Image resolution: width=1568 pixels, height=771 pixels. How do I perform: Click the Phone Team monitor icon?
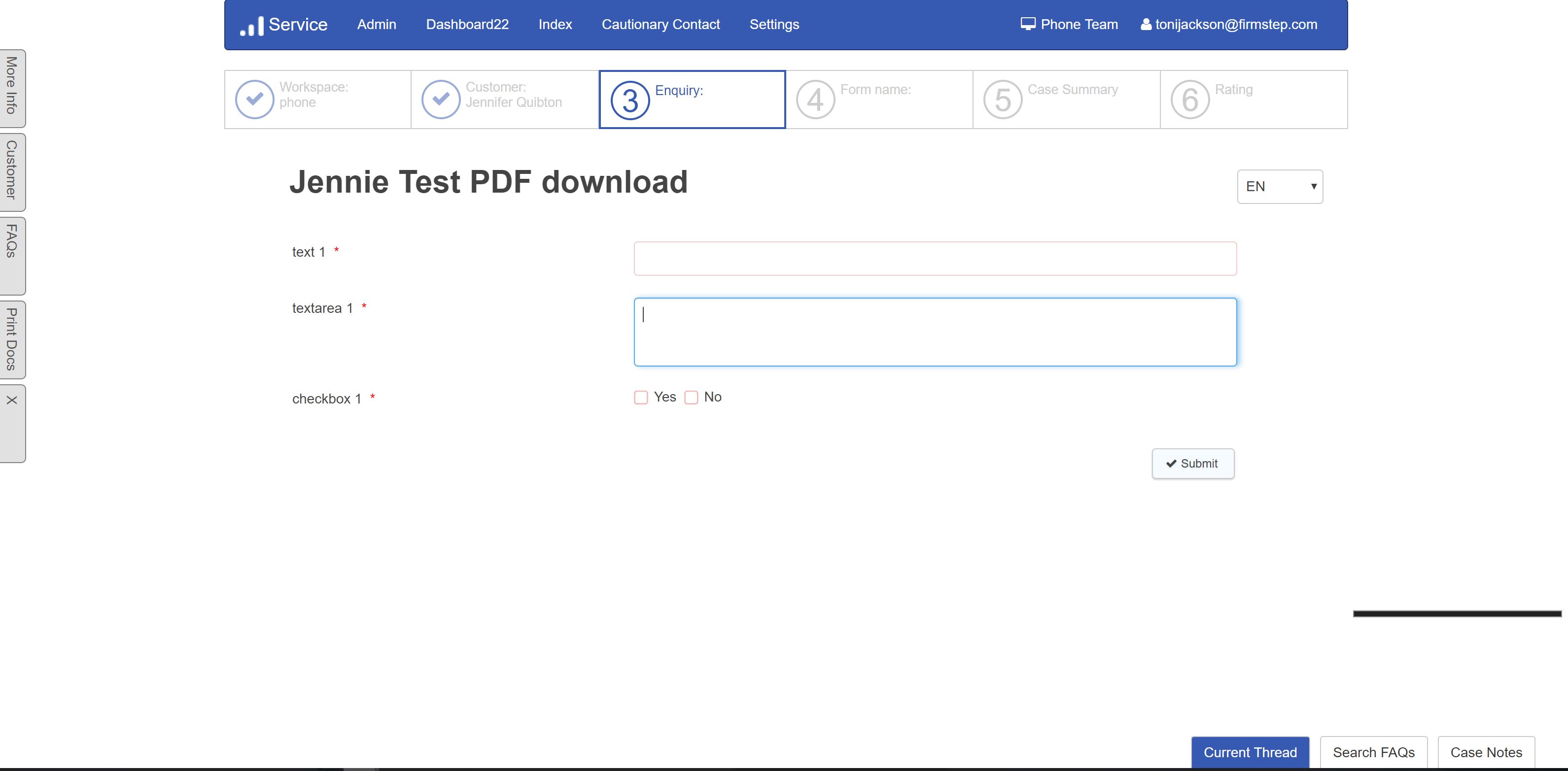[x=1028, y=24]
